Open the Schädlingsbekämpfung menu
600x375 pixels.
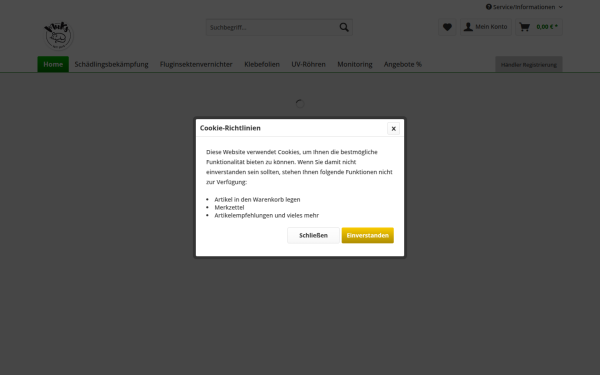tap(111, 64)
